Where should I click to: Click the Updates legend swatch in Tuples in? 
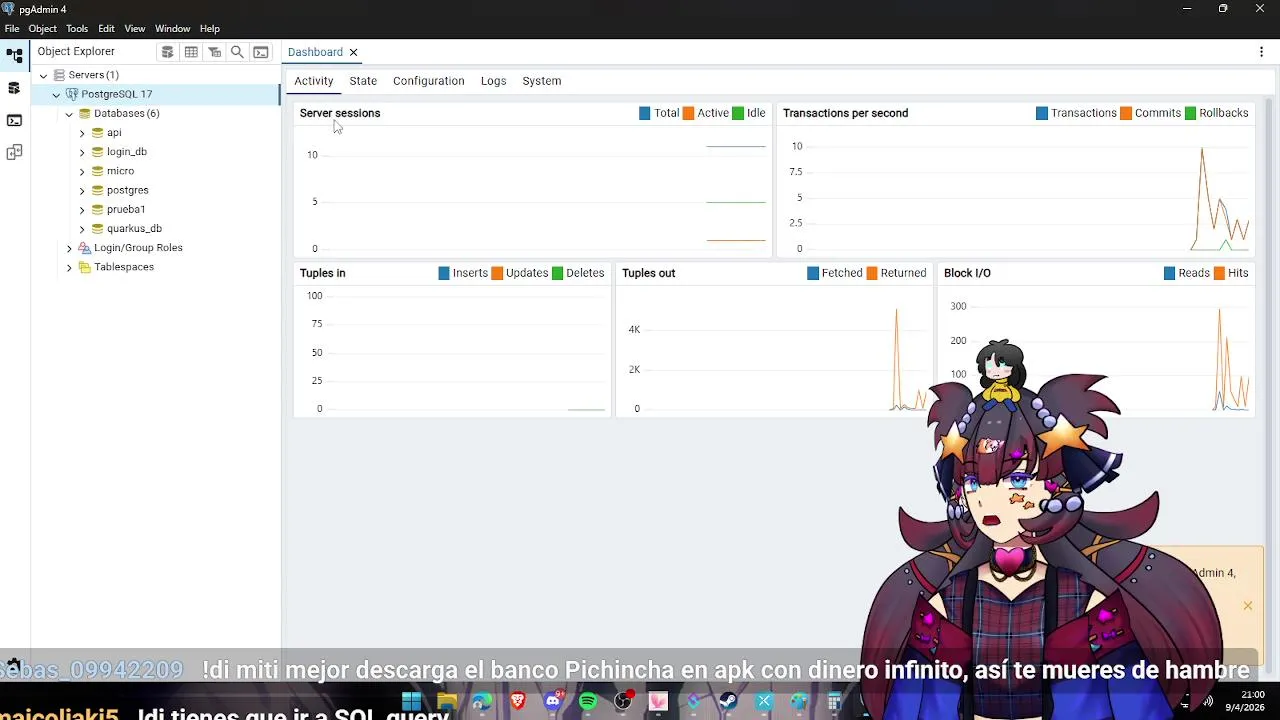pyautogui.click(x=497, y=273)
